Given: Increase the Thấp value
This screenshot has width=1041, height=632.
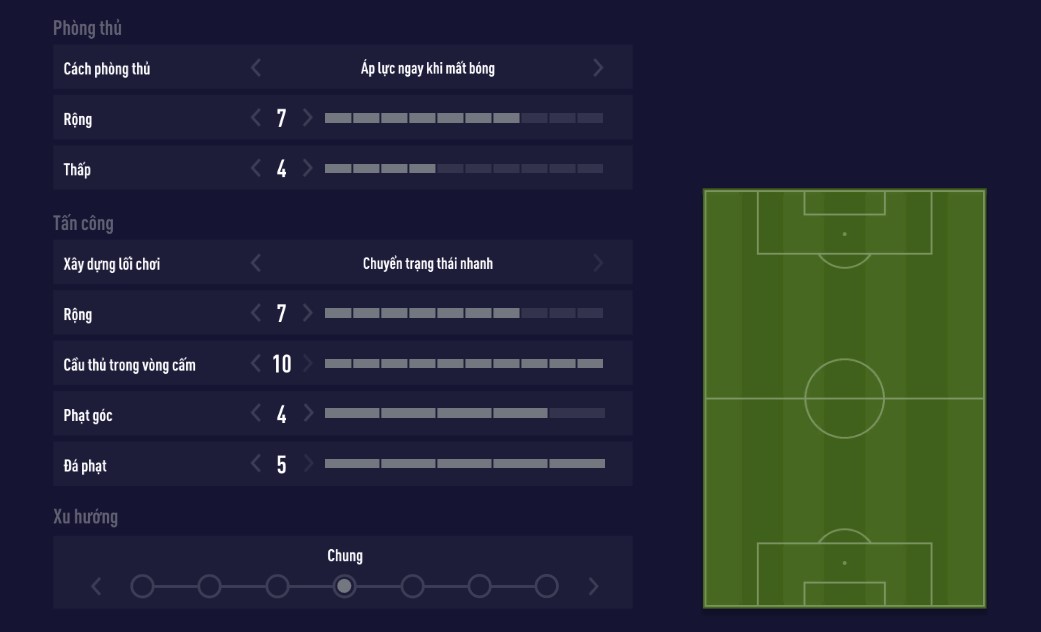Looking at the screenshot, I should click(308, 167).
